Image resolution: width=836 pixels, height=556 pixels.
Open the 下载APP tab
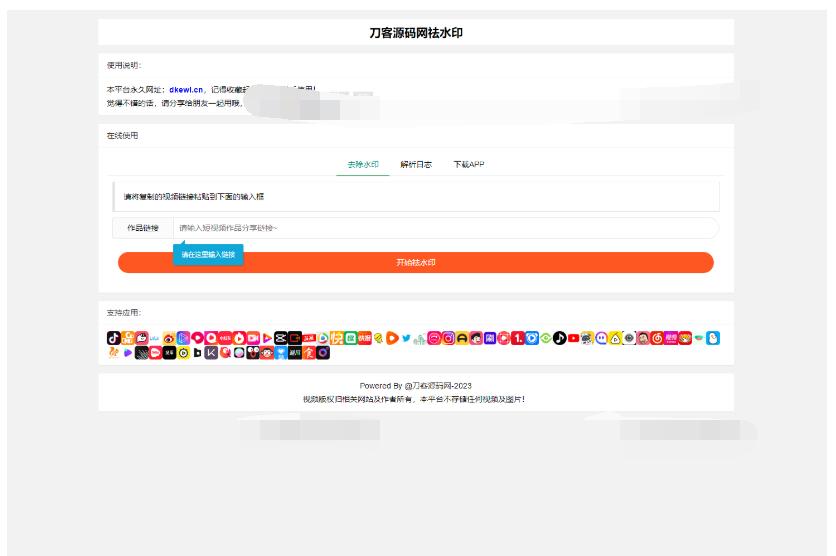pyautogui.click(x=468, y=164)
